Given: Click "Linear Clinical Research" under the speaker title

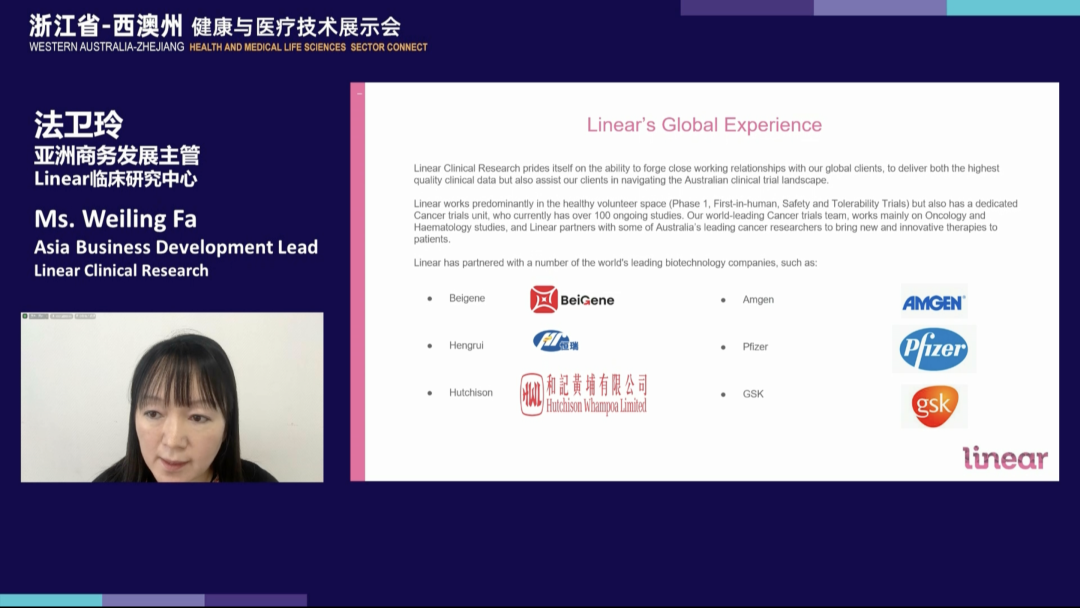Looking at the screenshot, I should click(x=121, y=271).
